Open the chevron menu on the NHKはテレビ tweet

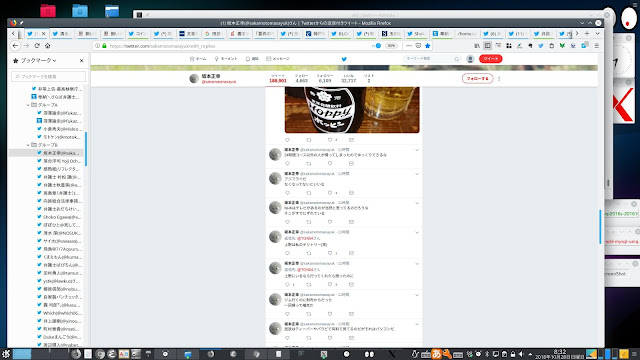(417, 203)
